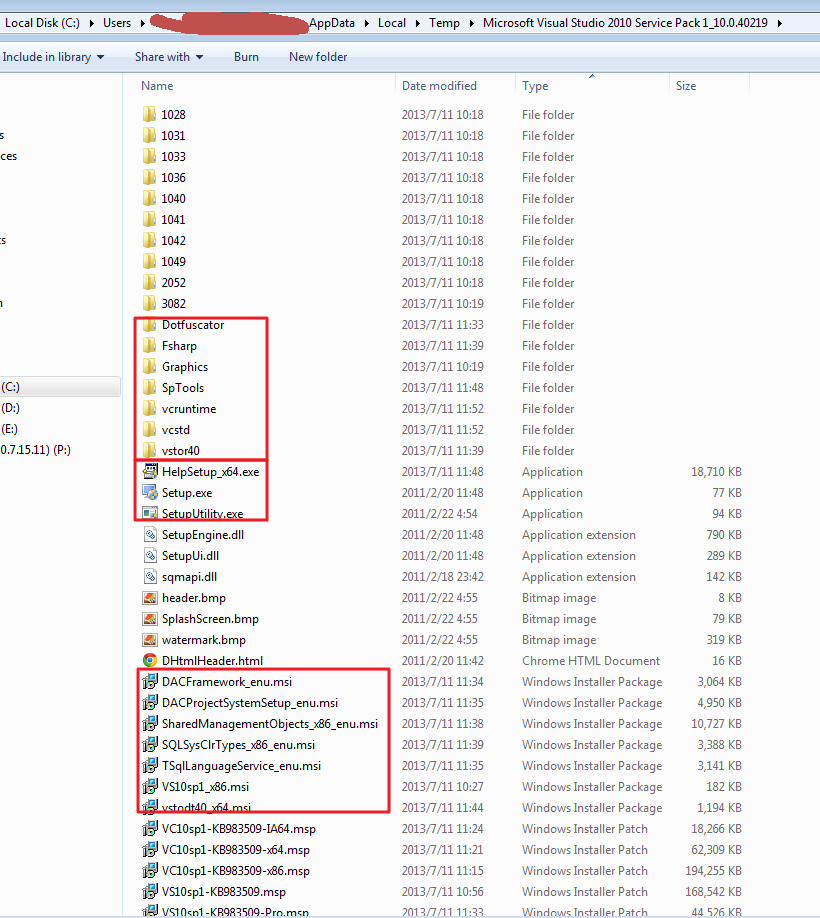Image resolution: width=820 pixels, height=918 pixels.
Task: Click the Setup.exe installer icon
Action: 150,492
